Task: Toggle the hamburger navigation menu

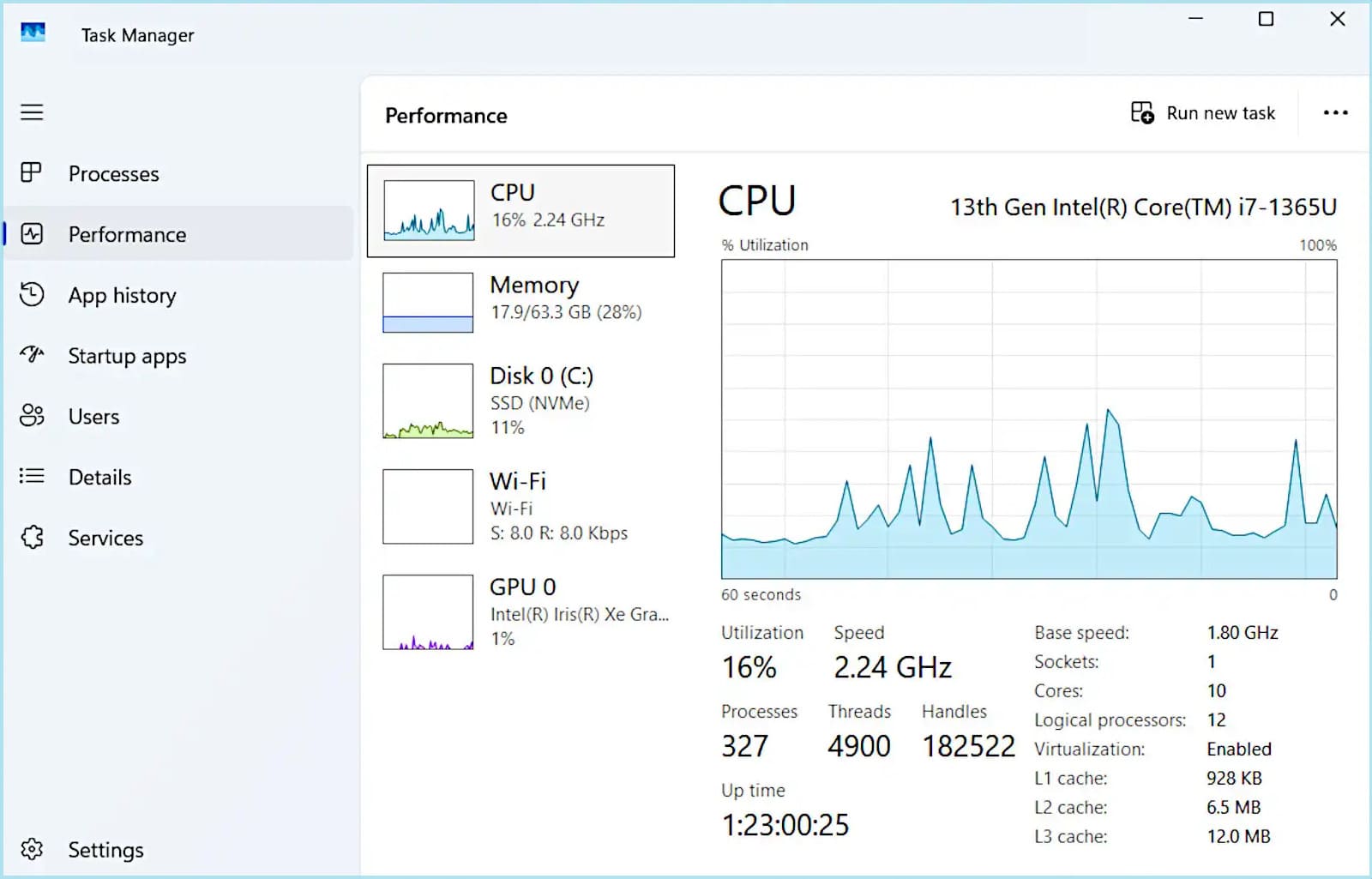Action: [32, 112]
